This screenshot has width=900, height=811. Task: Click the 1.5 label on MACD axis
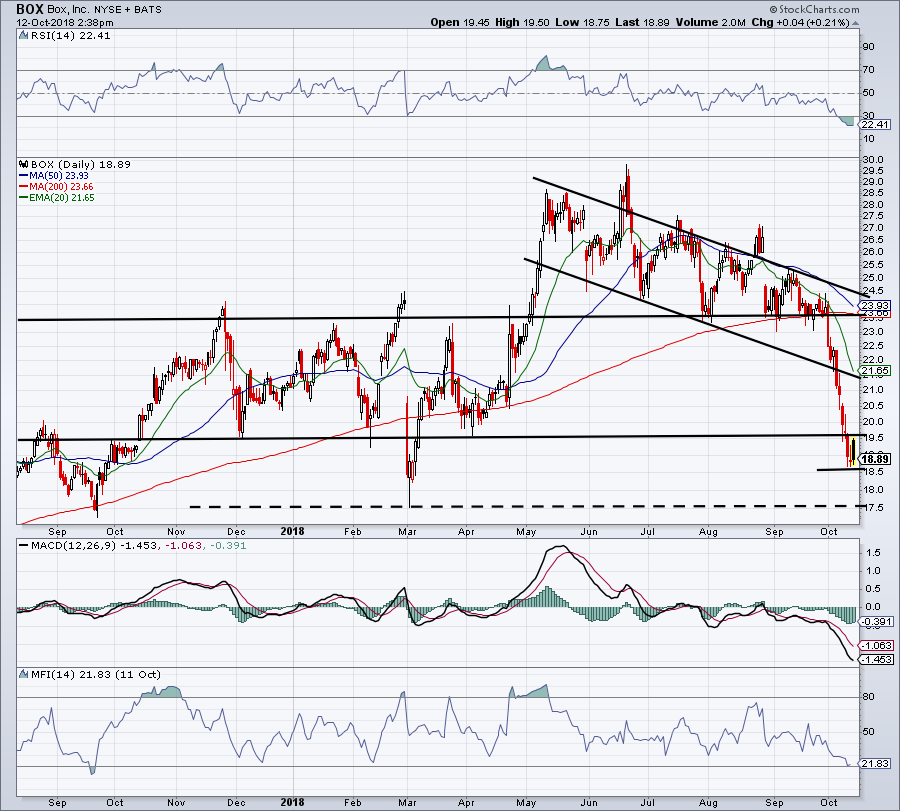(874, 553)
